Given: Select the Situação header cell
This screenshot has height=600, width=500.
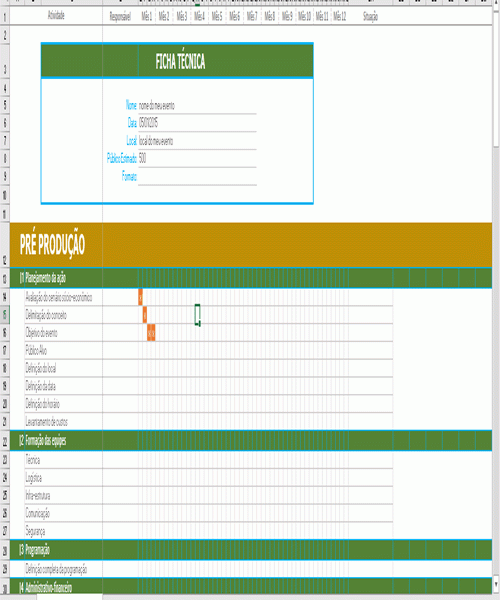Looking at the screenshot, I should pyautogui.click(x=370, y=16).
